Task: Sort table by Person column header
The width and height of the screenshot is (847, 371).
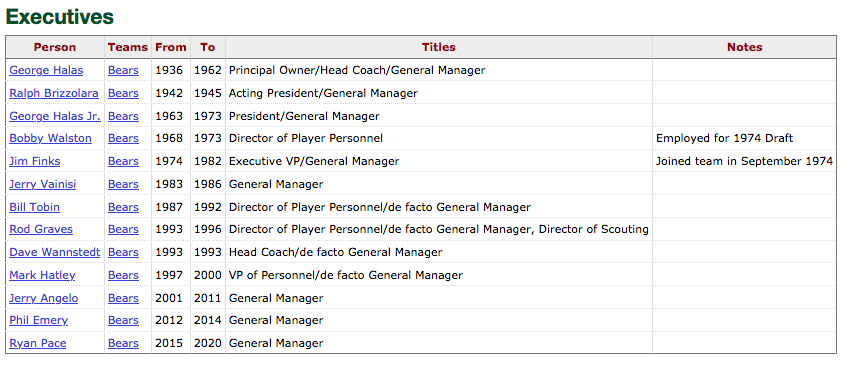Action: coord(55,47)
